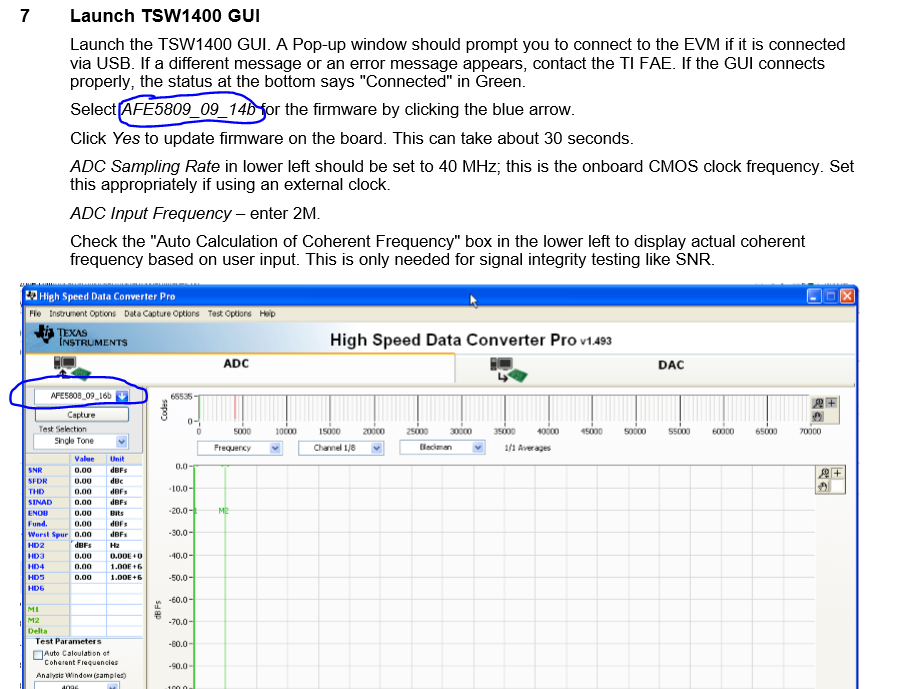Open the Single Tone test selection dropdown
The width and height of the screenshot is (908, 689).
tap(80, 441)
